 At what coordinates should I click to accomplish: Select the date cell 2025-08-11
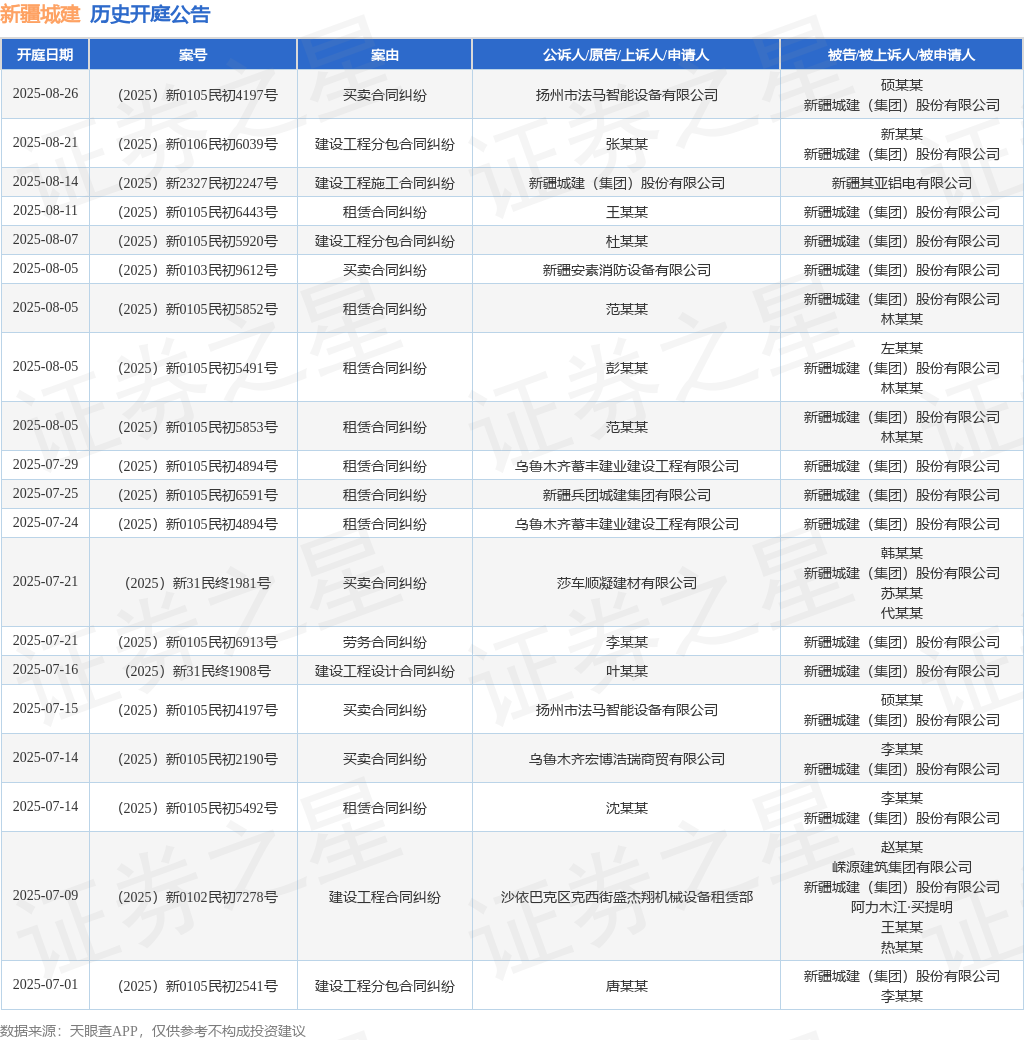[45, 211]
